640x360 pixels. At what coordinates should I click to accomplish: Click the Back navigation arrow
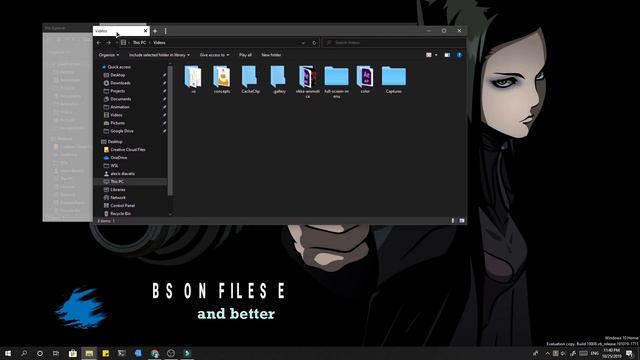pos(99,42)
